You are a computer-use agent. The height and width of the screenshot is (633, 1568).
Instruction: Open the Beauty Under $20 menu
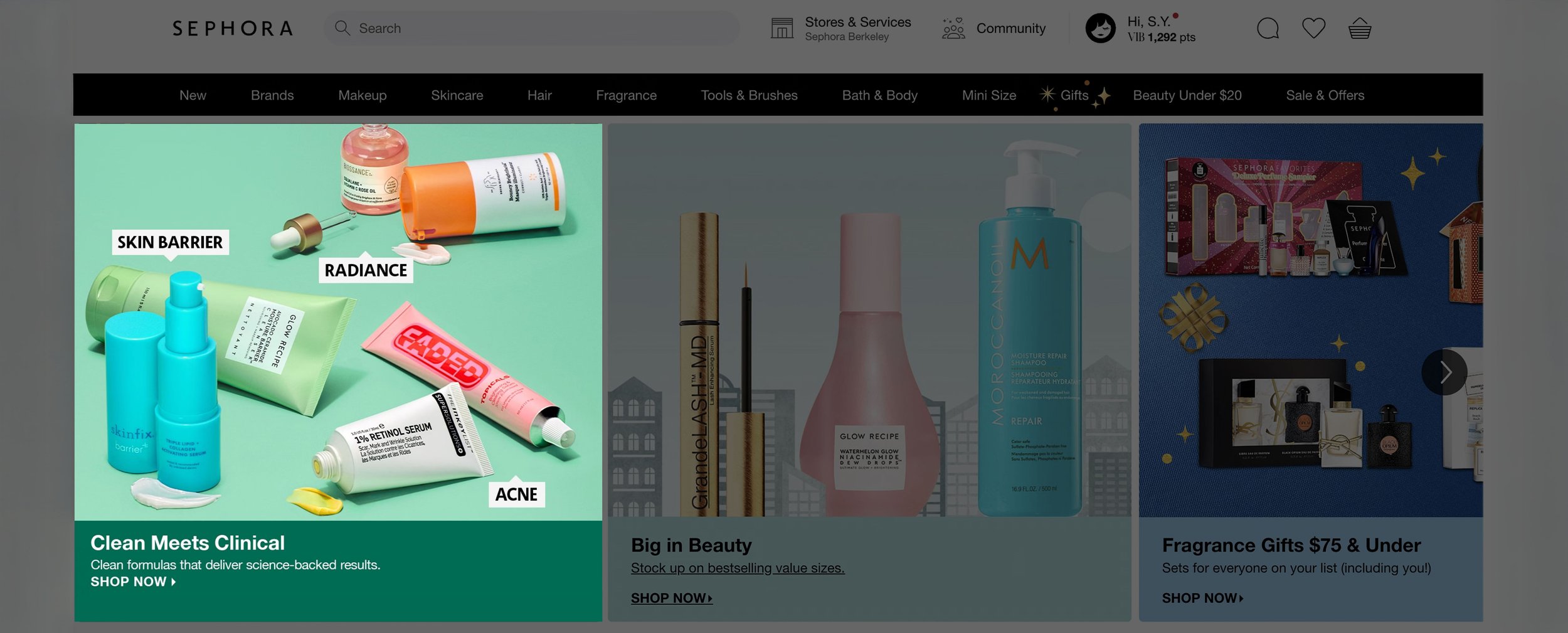click(1187, 95)
